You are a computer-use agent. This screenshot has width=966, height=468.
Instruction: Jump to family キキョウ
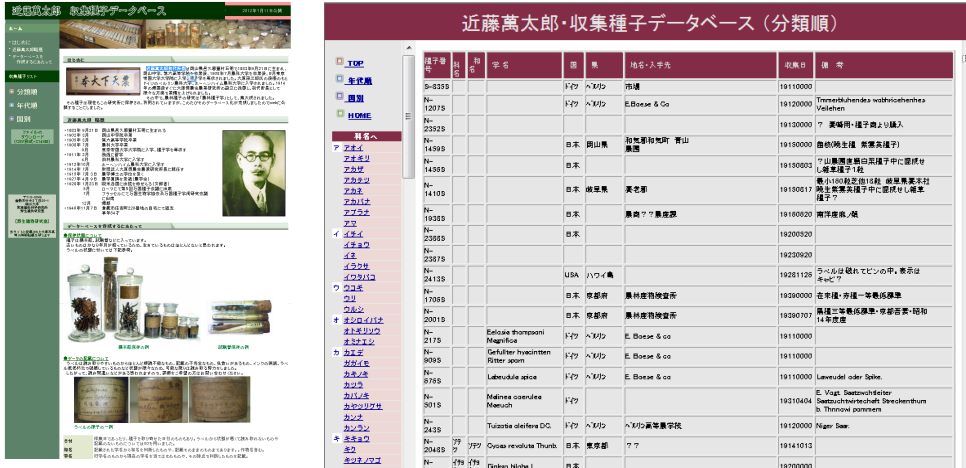pyautogui.click(x=356, y=438)
